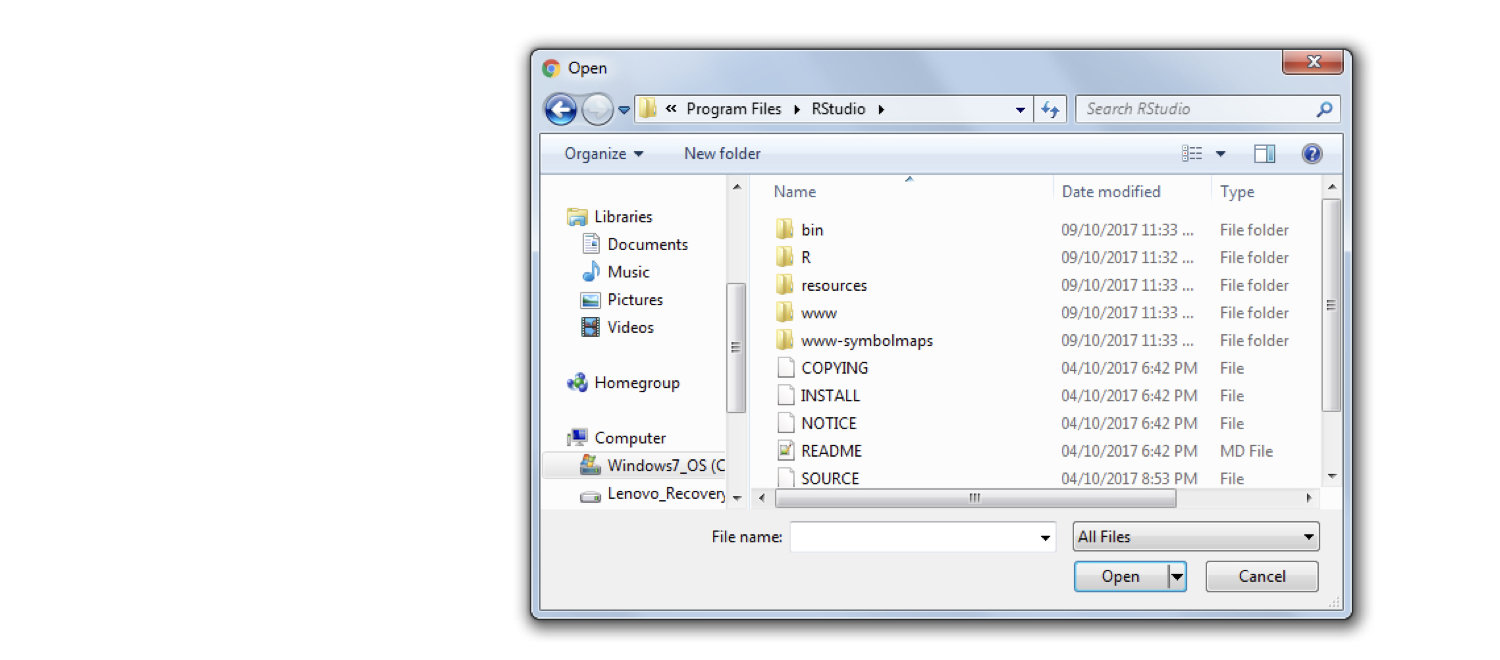Click the date of the bin folder
1500x660 pixels.
1127,230
